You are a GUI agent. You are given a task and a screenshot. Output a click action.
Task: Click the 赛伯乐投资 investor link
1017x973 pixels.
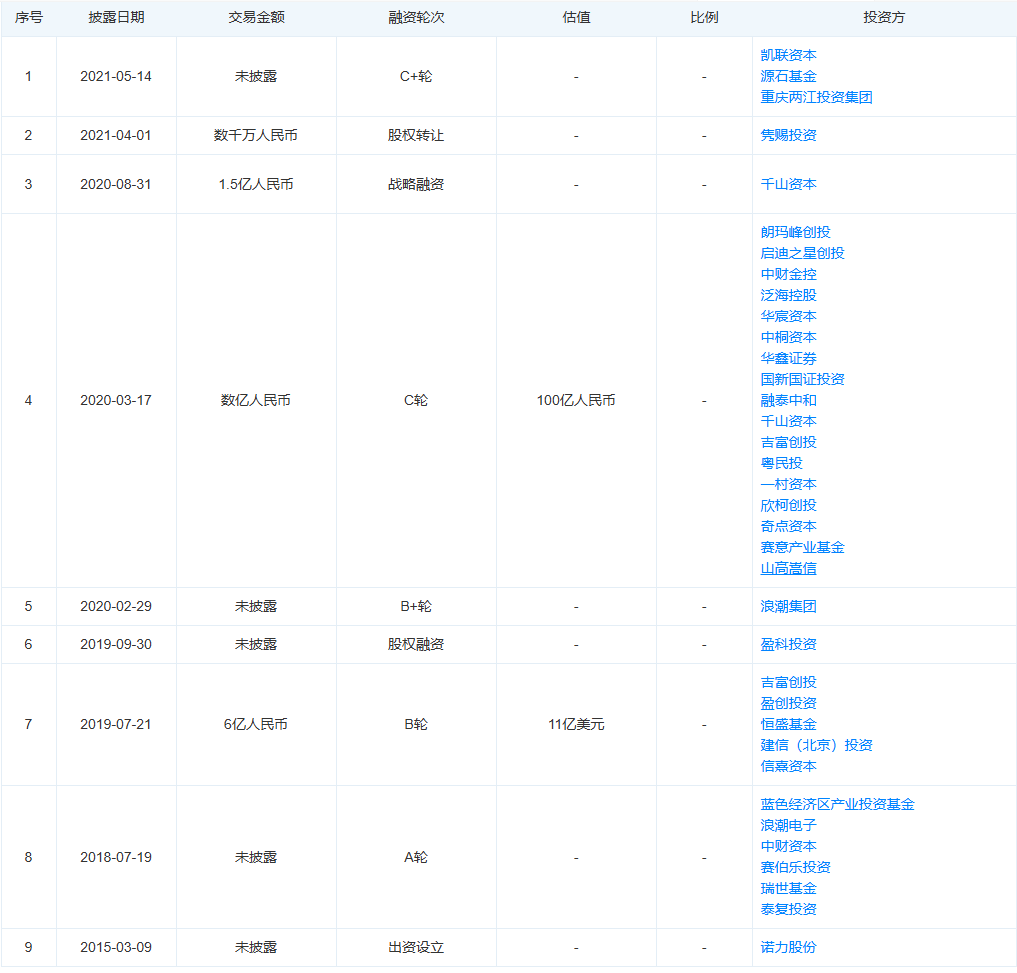click(795, 867)
